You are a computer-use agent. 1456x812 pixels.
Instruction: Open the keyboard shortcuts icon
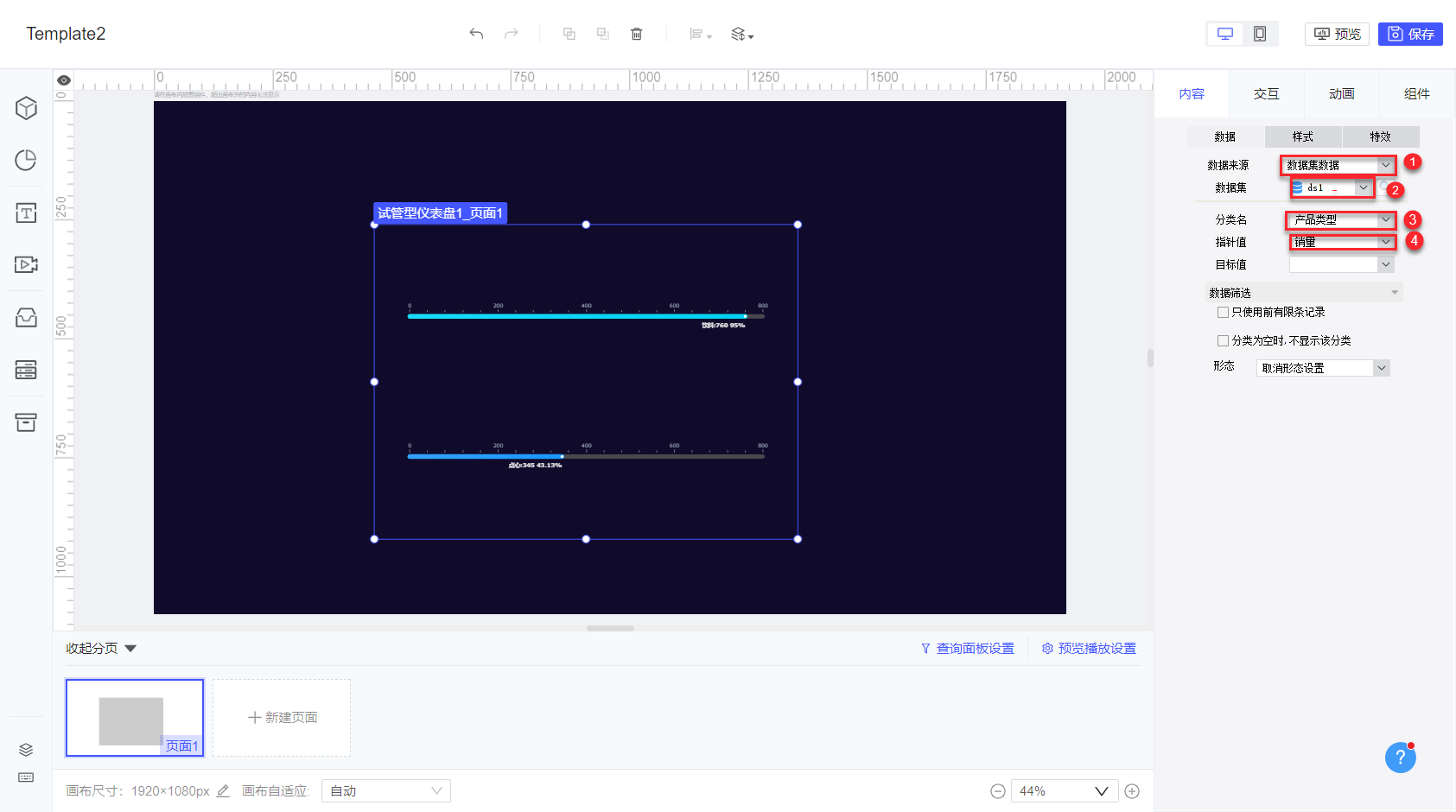(26, 777)
